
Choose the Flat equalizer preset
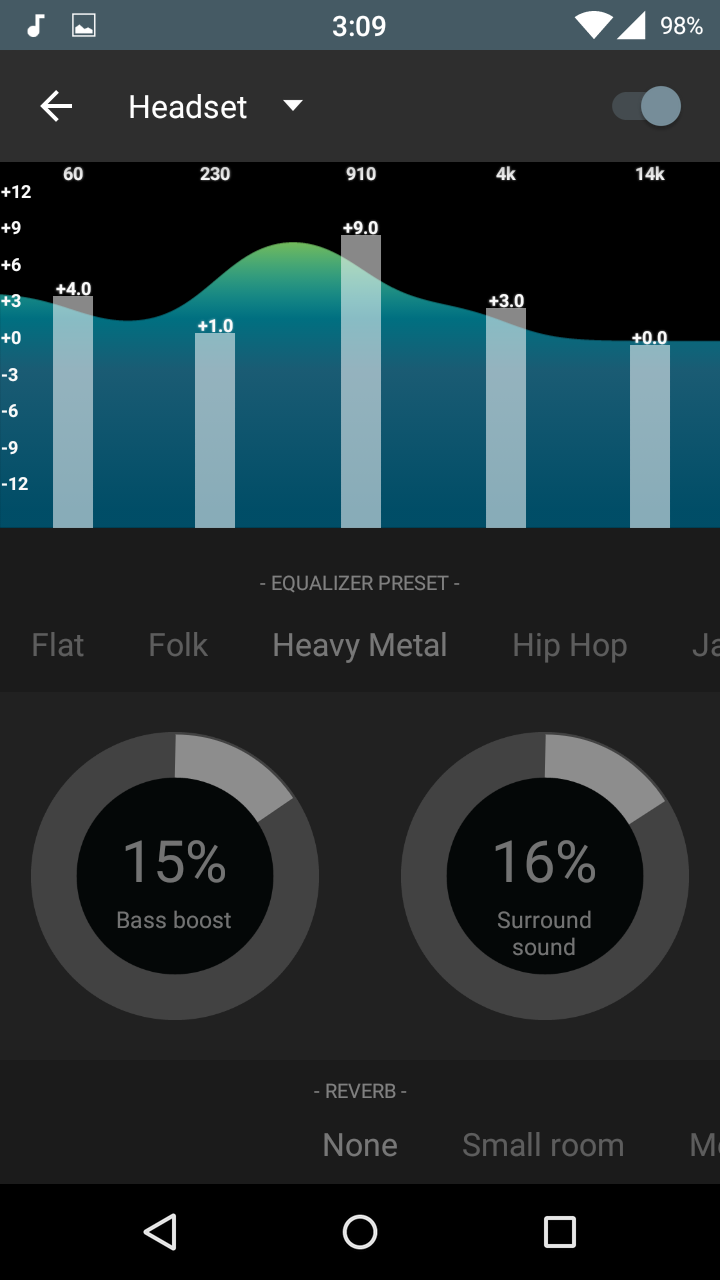click(x=58, y=645)
